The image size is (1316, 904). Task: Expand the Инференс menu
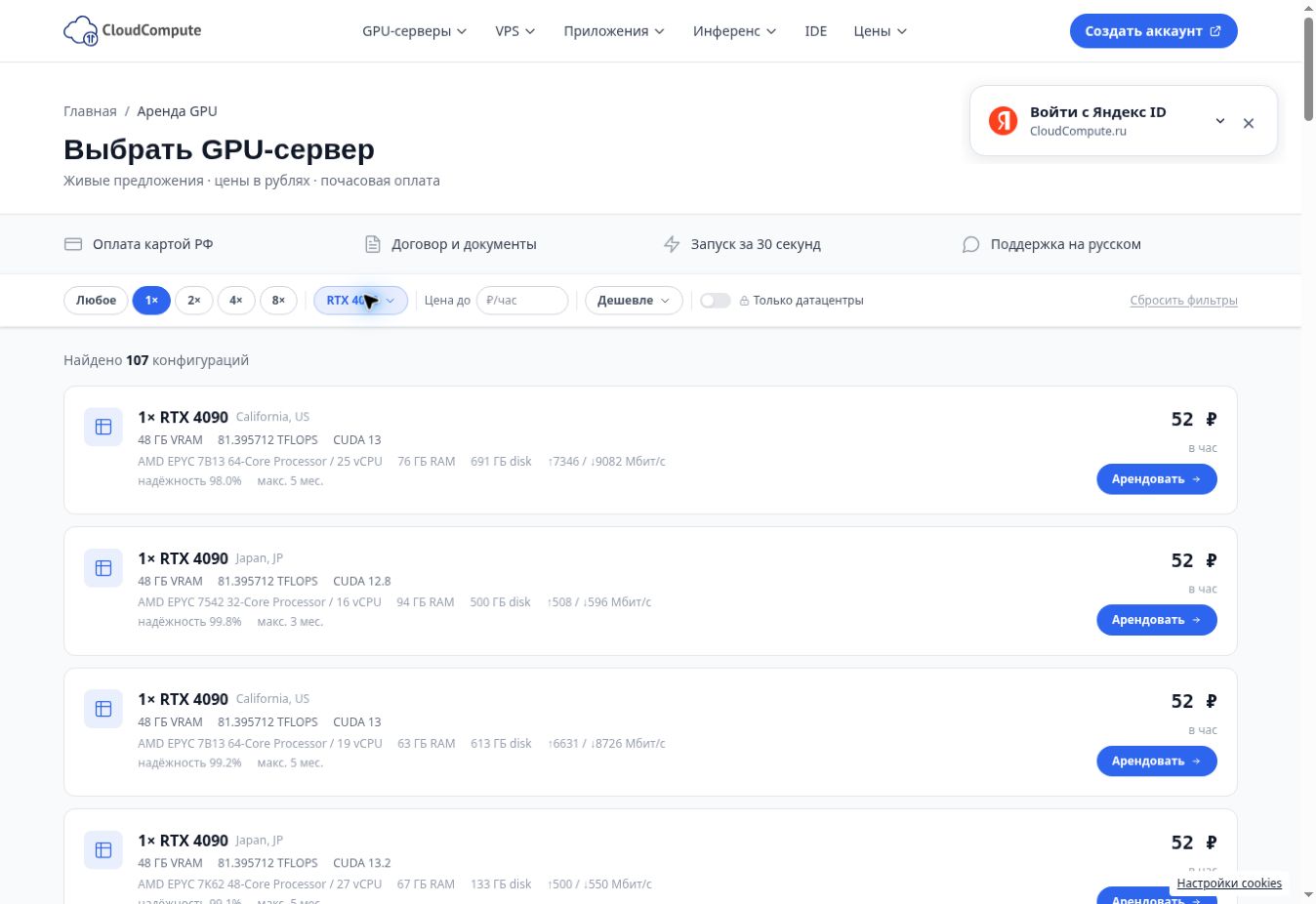tap(734, 31)
